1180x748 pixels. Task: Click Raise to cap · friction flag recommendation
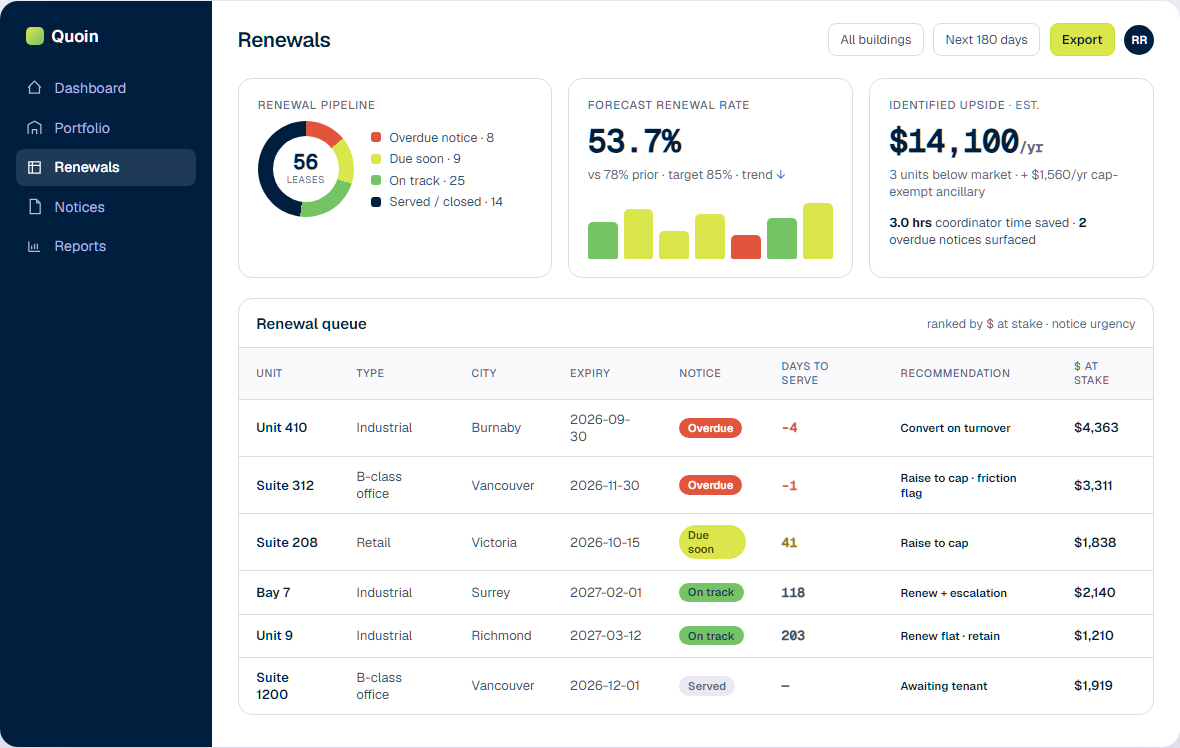tap(958, 485)
